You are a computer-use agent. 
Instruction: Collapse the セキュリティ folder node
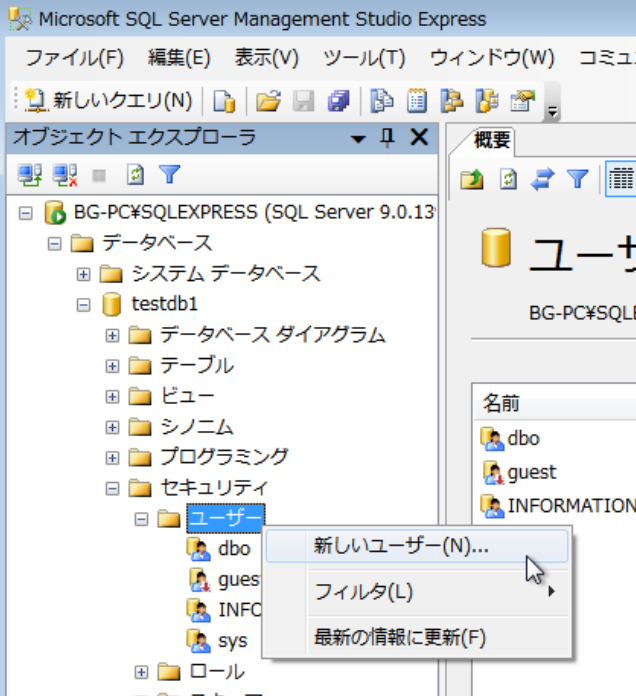(x=112, y=489)
